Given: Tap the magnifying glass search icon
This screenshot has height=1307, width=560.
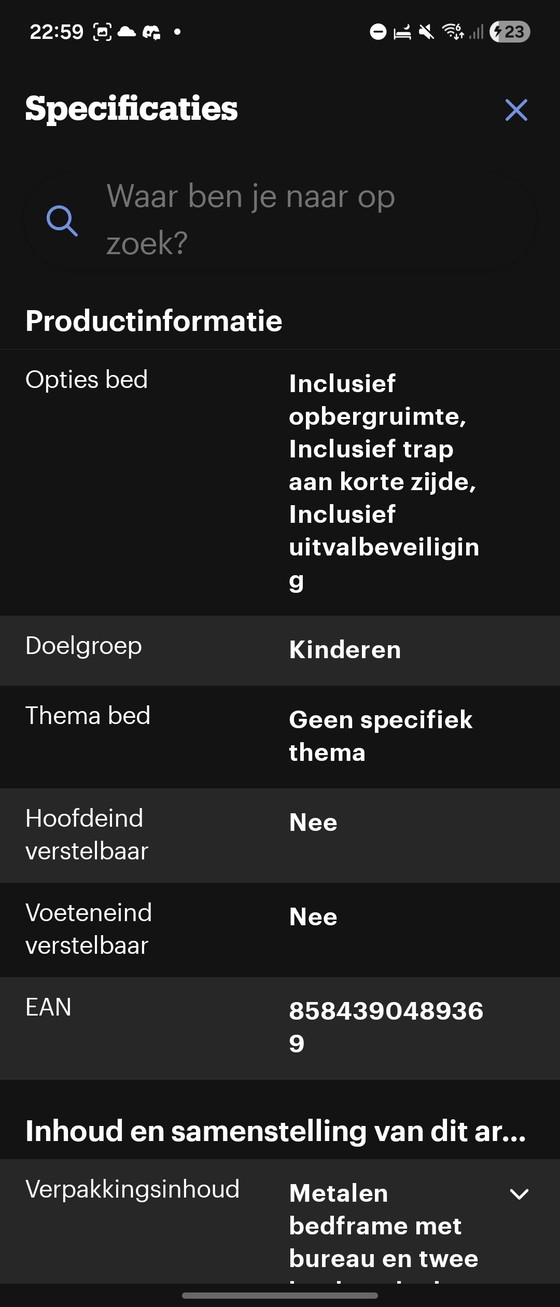Looking at the screenshot, I should [62, 220].
